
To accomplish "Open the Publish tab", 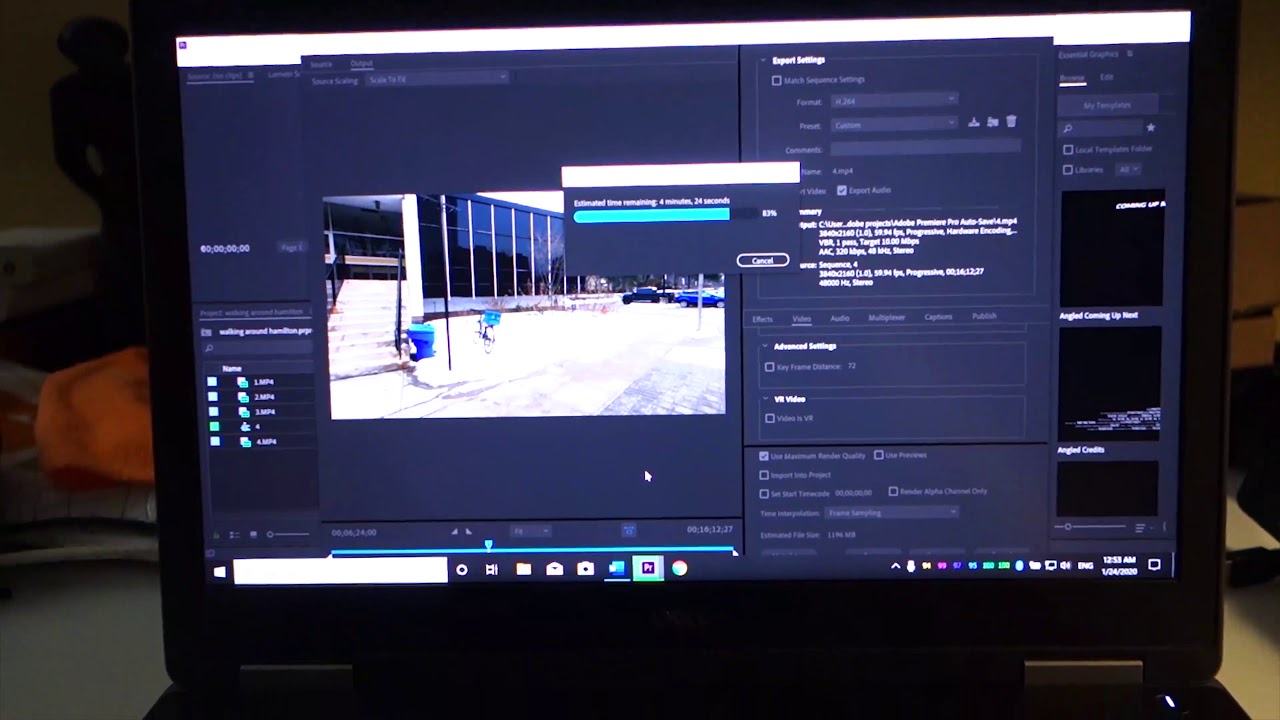I will click(x=984, y=316).
